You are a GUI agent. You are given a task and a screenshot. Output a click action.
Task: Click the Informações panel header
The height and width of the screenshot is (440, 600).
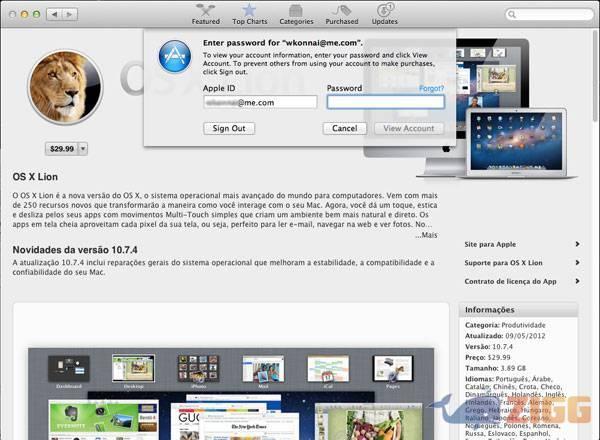click(518, 310)
